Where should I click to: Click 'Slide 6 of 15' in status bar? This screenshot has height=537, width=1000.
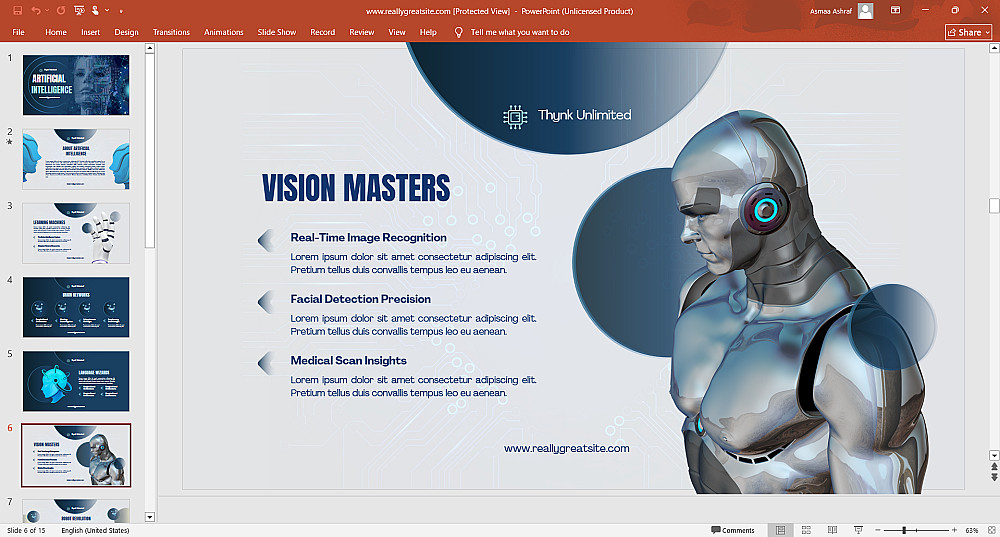(26, 530)
